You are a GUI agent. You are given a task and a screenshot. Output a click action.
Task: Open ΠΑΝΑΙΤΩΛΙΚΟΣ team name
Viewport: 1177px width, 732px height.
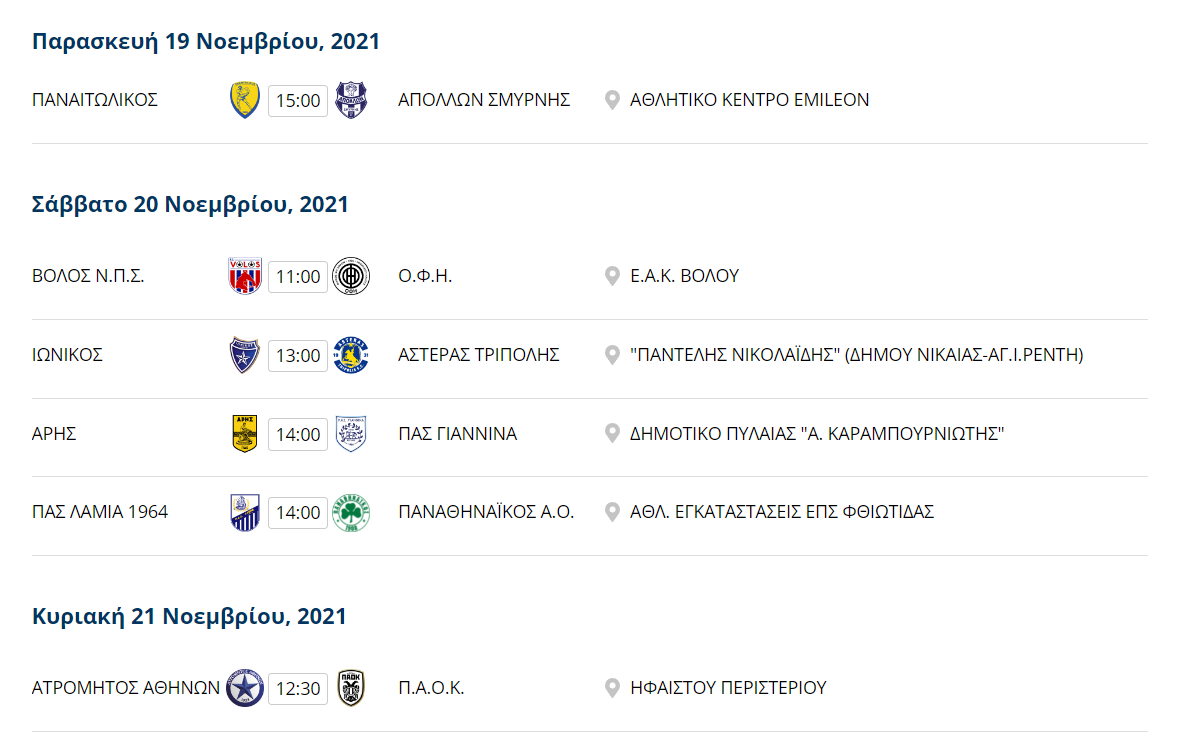point(95,100)
